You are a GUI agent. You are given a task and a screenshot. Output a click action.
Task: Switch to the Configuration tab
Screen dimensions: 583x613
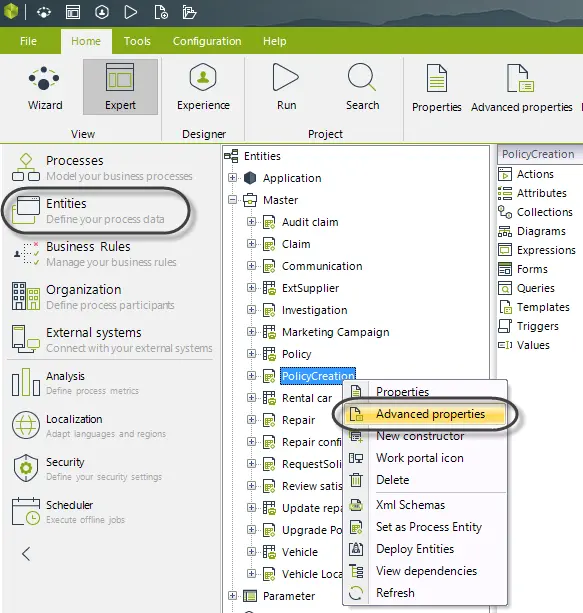[207, 41]
